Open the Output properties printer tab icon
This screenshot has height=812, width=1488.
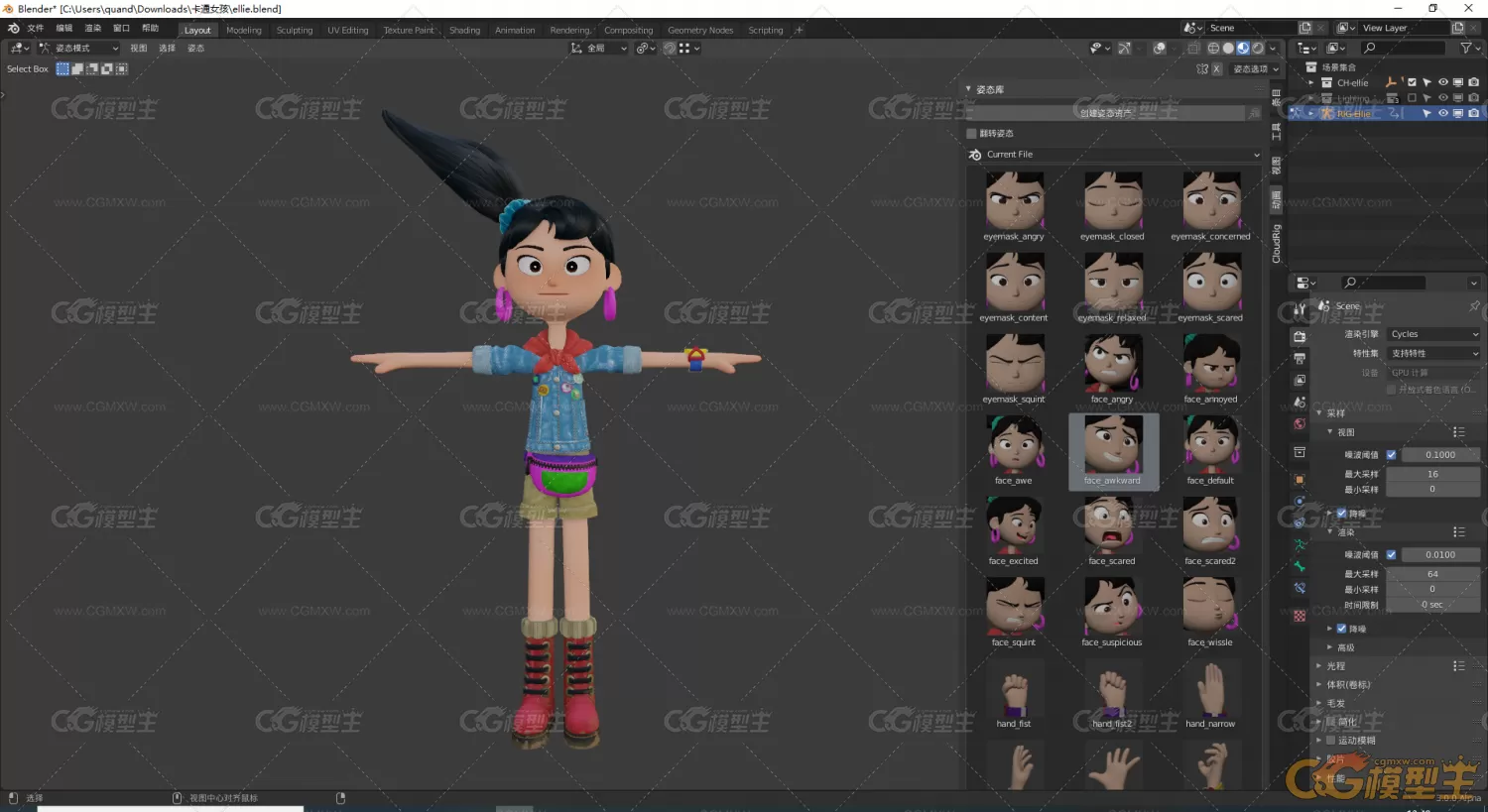(1300, 359)
